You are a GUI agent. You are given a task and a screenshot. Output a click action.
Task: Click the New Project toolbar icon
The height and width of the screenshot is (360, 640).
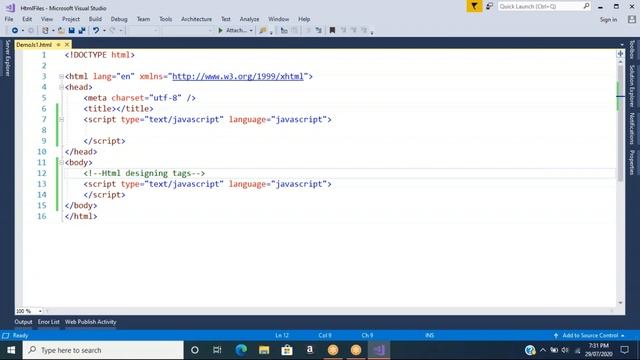[45, 30]
